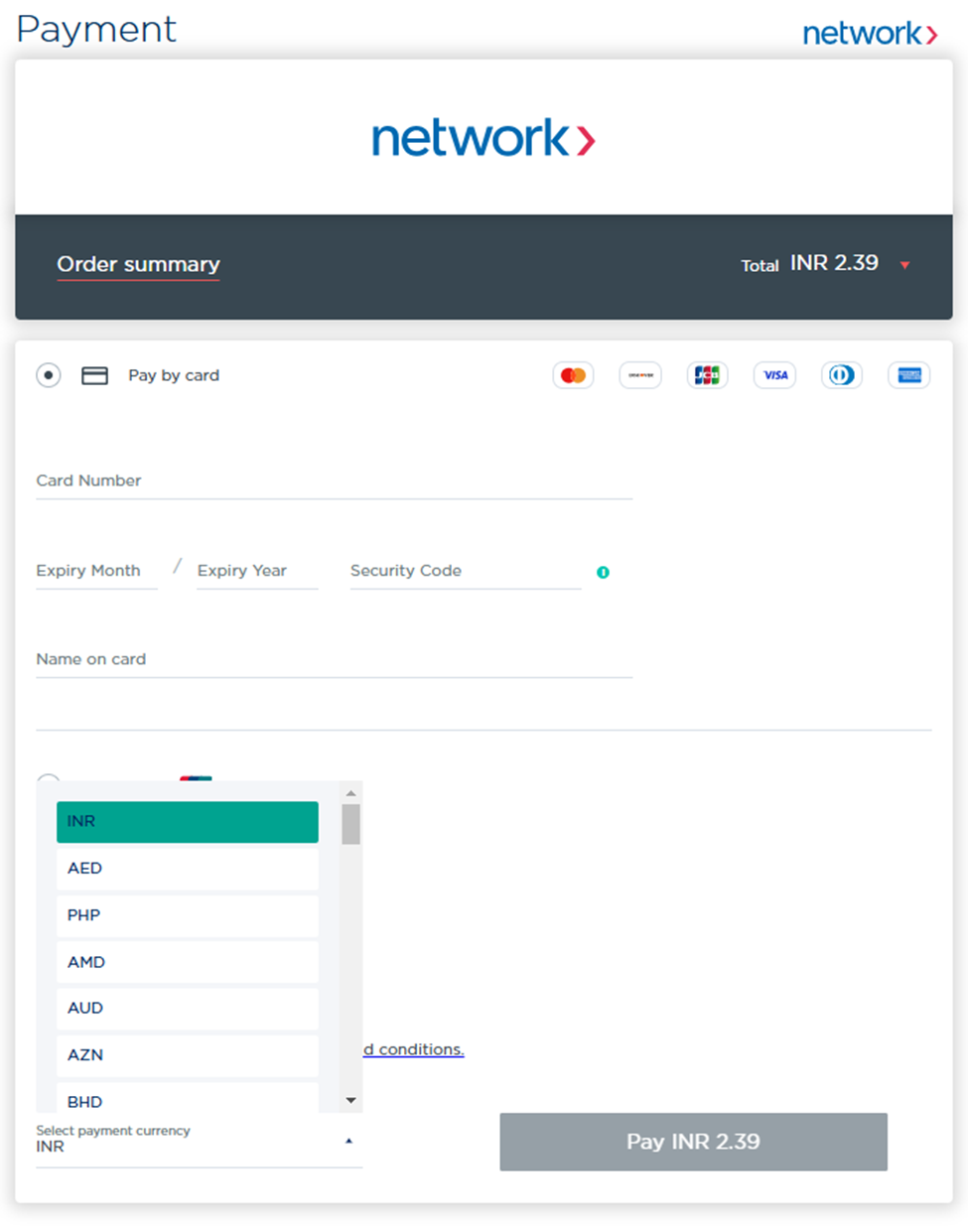
Task: Click the Mastercard logo icon
Action: tap(573, 375)
